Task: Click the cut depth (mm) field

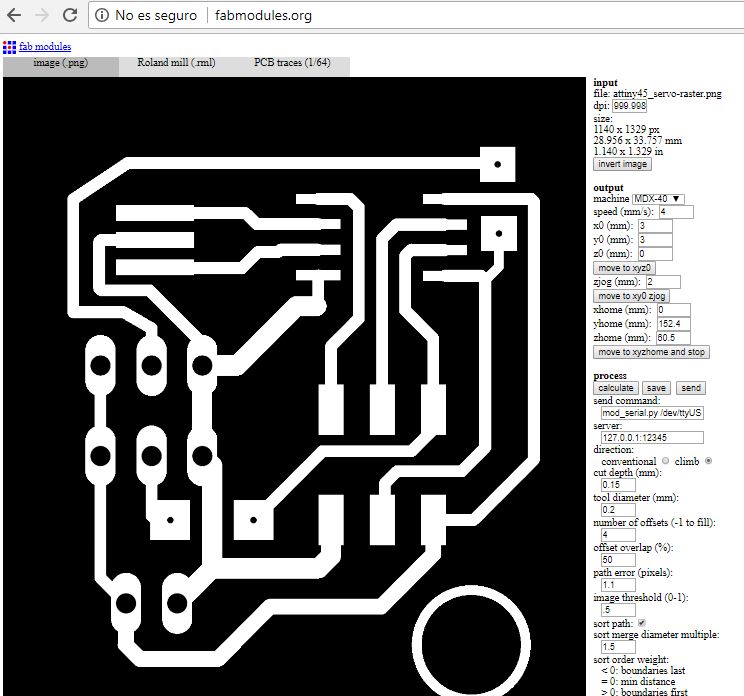Action: pos(618,485)
